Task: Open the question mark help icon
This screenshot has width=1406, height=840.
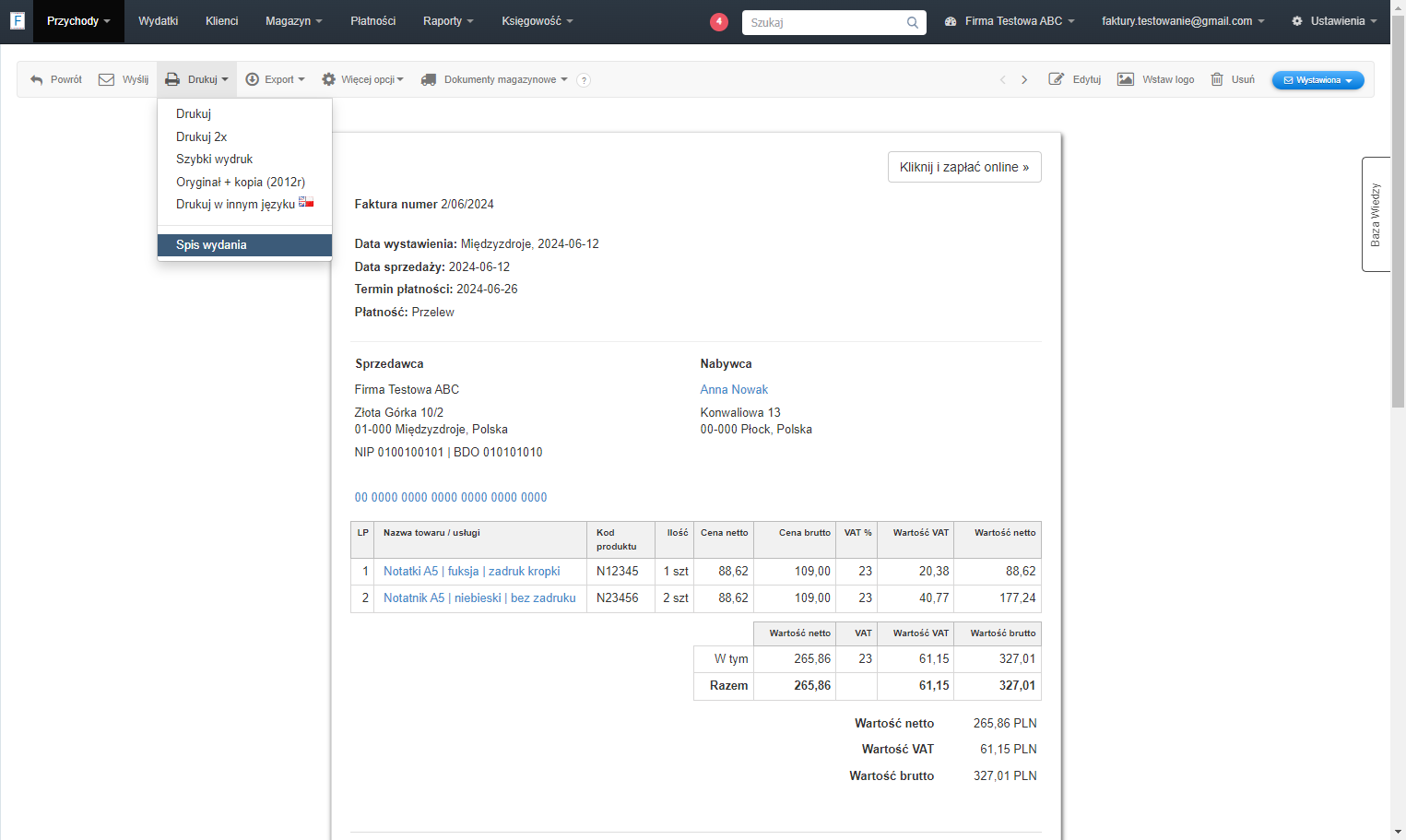Action: pyautogui.click(x=584, y=80)
